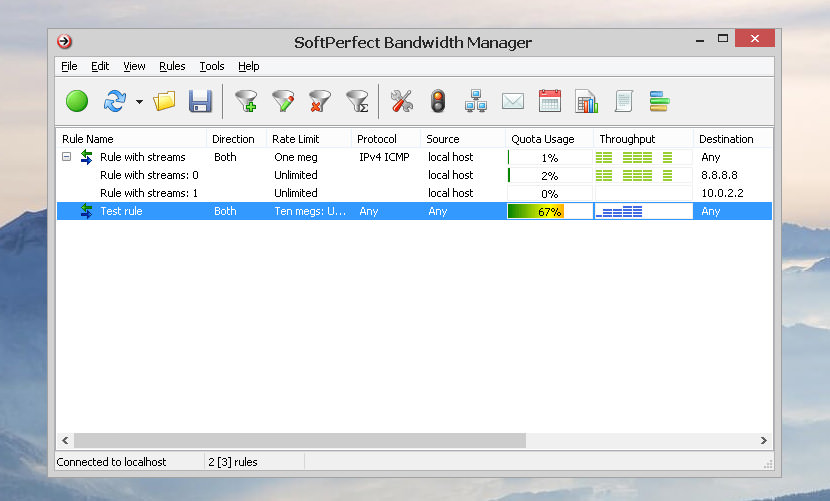Click the '2 [3] rules' status text

[x=232, y=462]
